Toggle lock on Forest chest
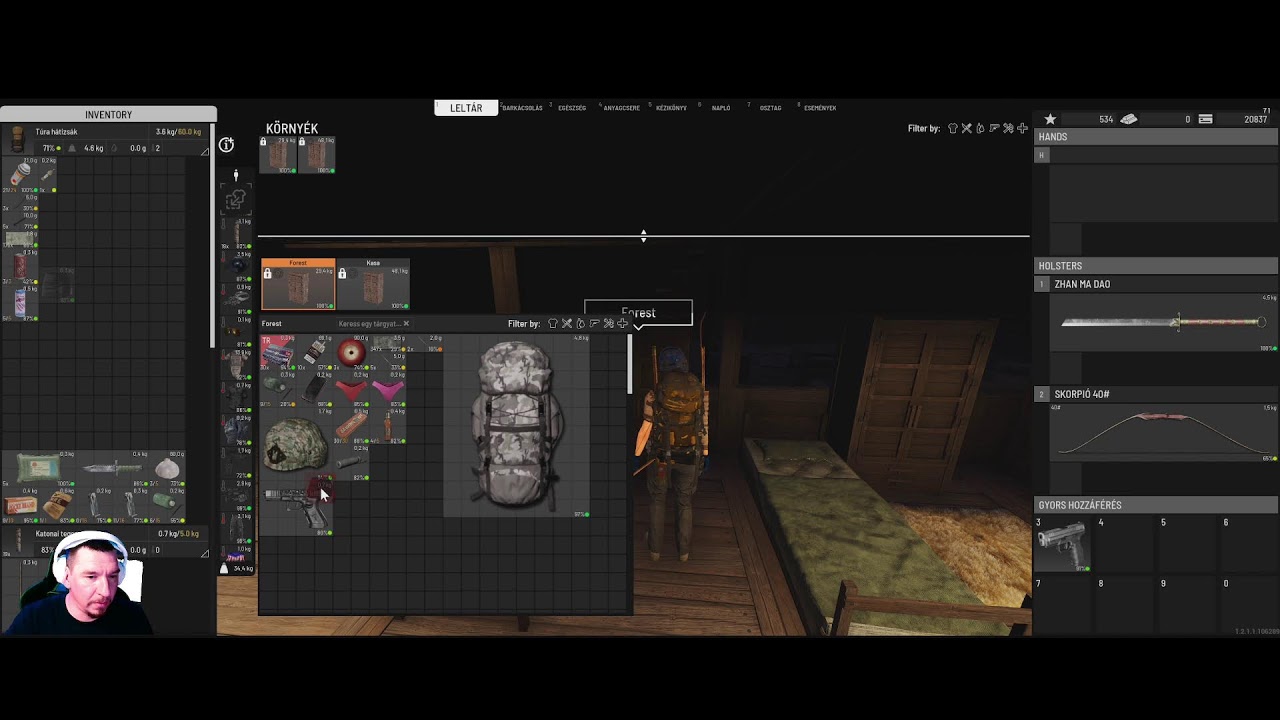This screenshot has height=720, width=1280. tap(267, 274)
